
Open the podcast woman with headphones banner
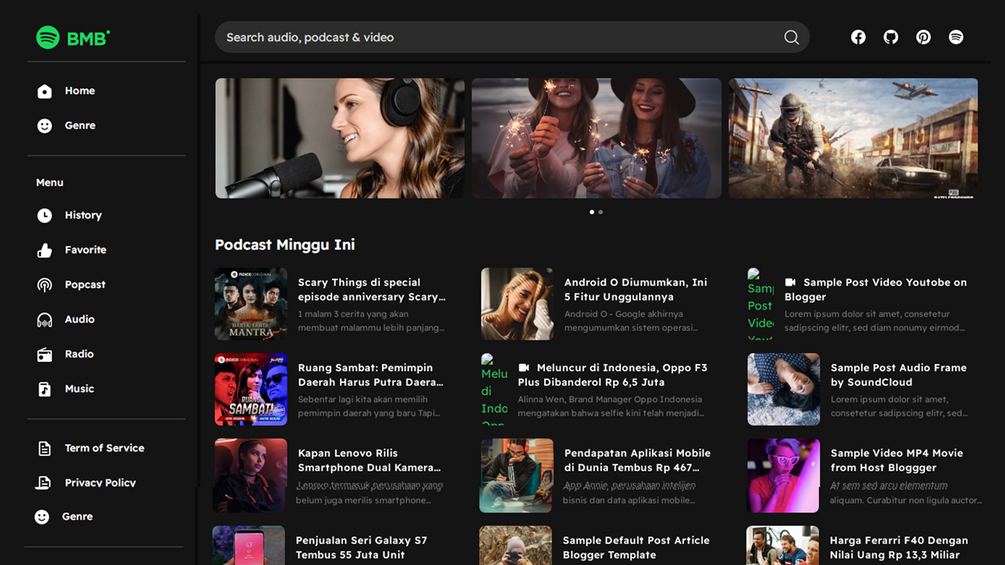(x=340, y=138)
